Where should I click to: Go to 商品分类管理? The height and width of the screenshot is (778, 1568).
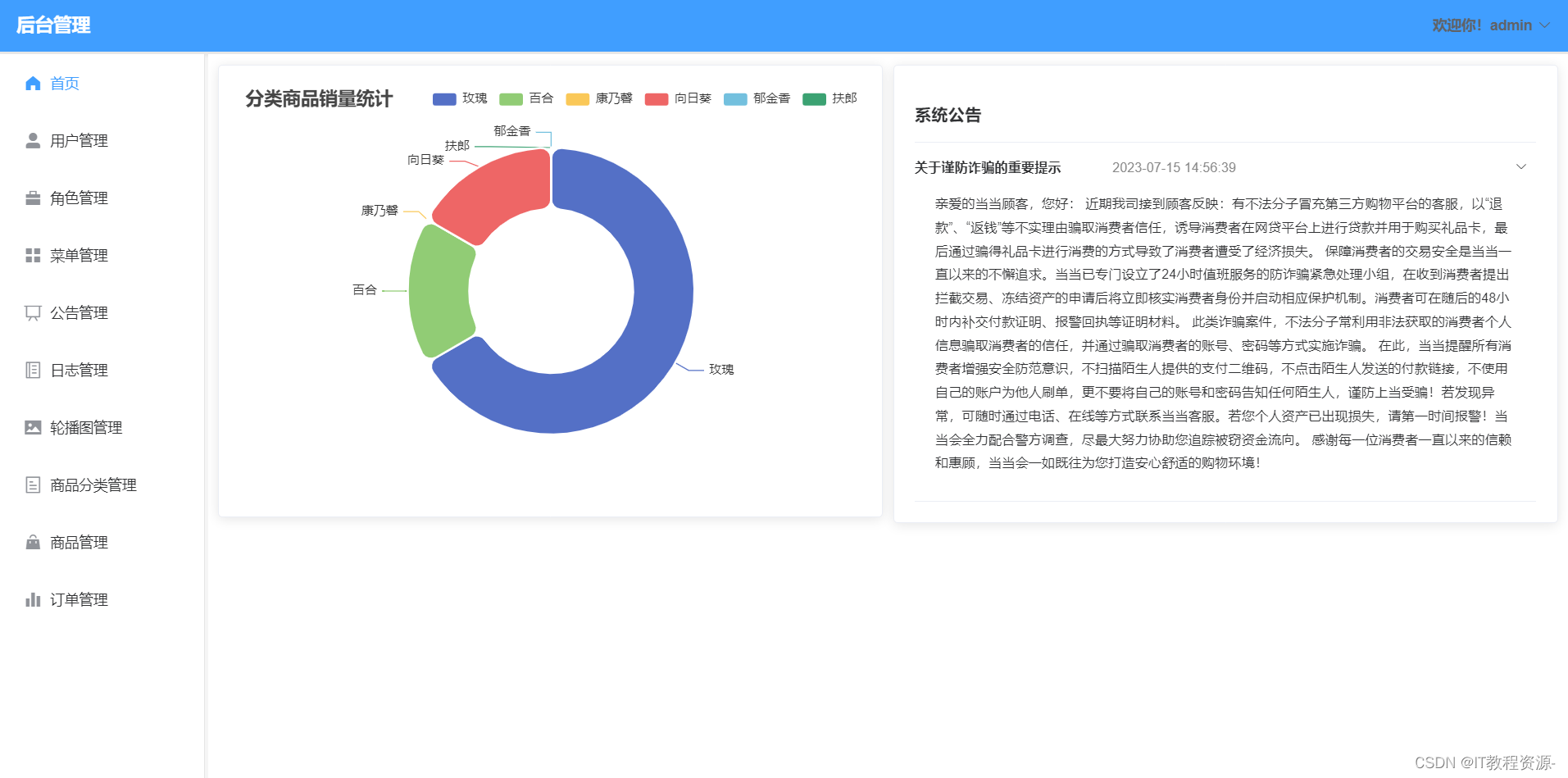pos(102,485)
